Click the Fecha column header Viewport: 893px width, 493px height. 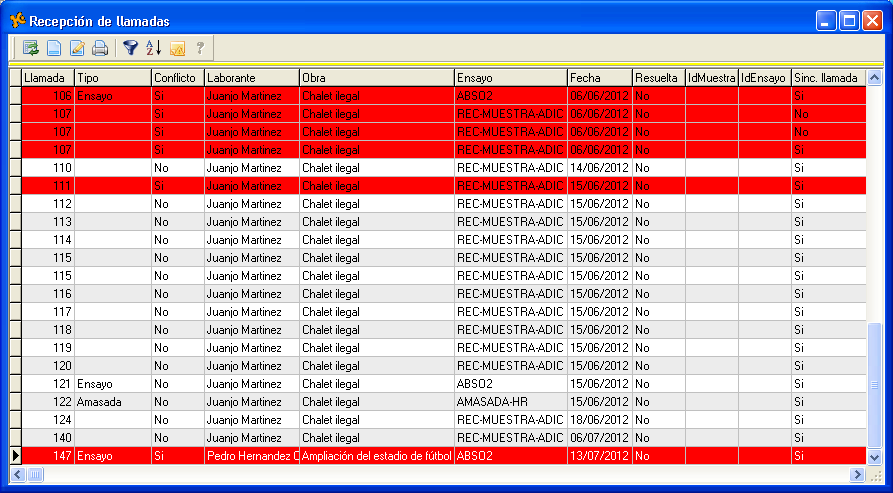click(x=598, y=78)
